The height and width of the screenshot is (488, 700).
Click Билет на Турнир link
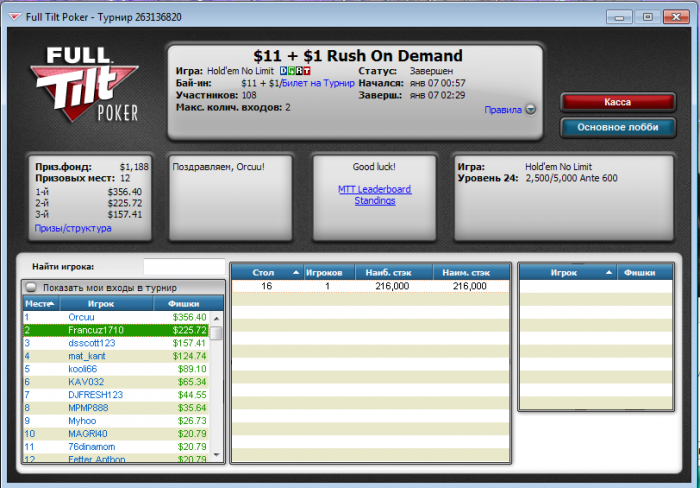[318, 83]
